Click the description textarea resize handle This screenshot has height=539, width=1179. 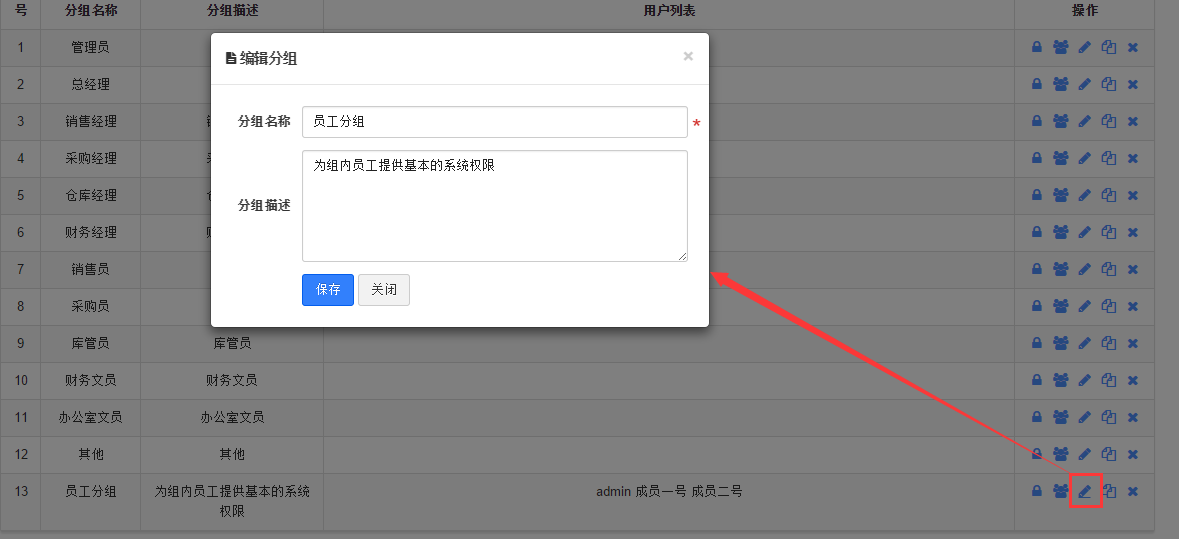click(x=682, y=256)
